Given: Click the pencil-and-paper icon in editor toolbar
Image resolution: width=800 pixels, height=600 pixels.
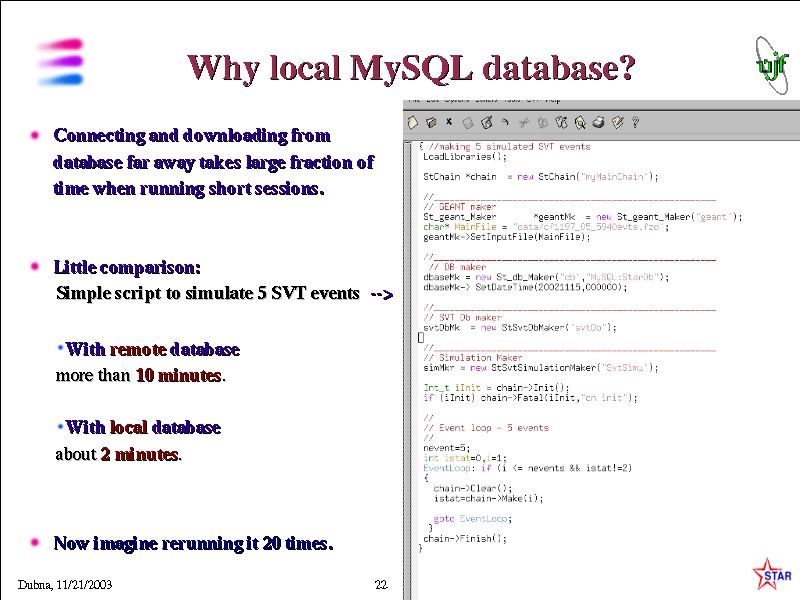Looking at the screenshot, I should (x=617, y=122).
